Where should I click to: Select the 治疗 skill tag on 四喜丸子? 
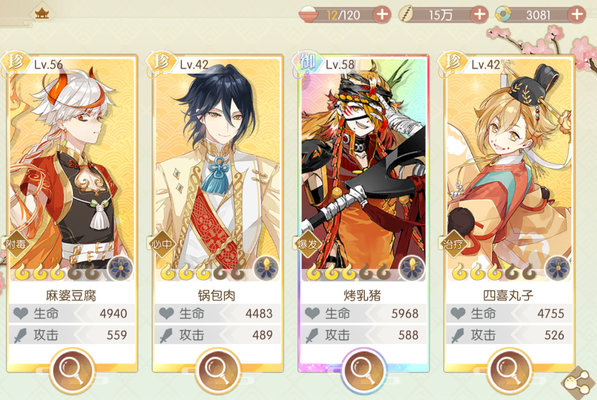(x=453, y=244)
